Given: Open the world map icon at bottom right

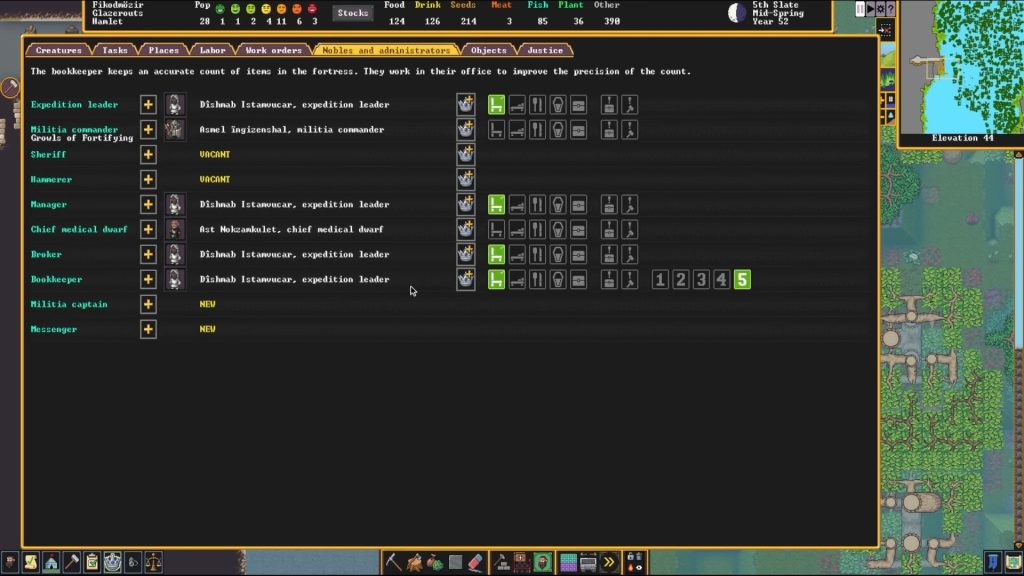Looking at the screenshot, I should tap(1014, 562).
